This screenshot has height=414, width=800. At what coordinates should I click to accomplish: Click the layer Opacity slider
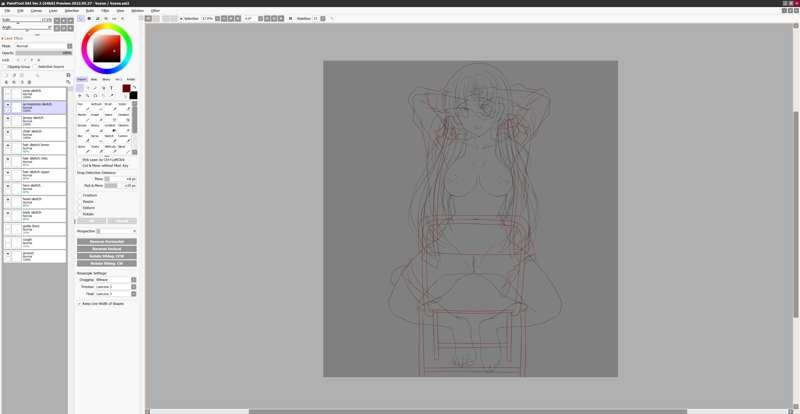click(44, 53)
